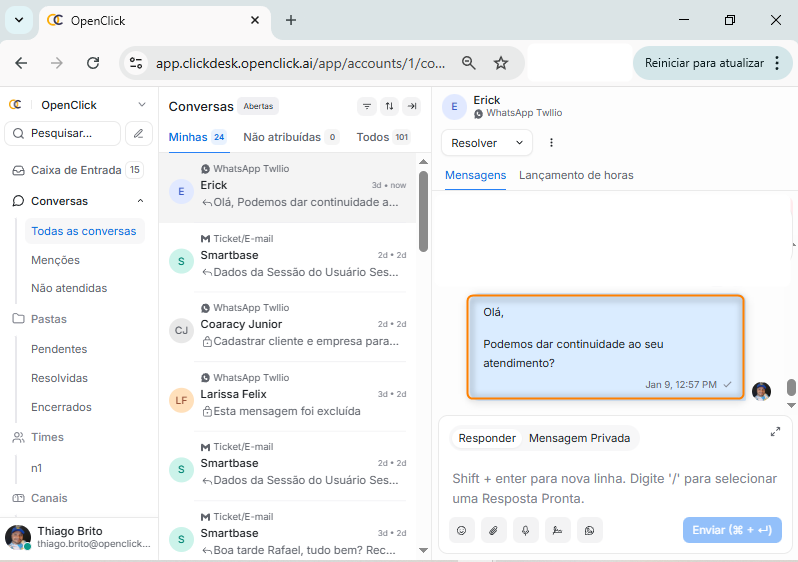Collapse the Conversas sidebar section
Screen dimensions: 798x562
tap(140, 201)
